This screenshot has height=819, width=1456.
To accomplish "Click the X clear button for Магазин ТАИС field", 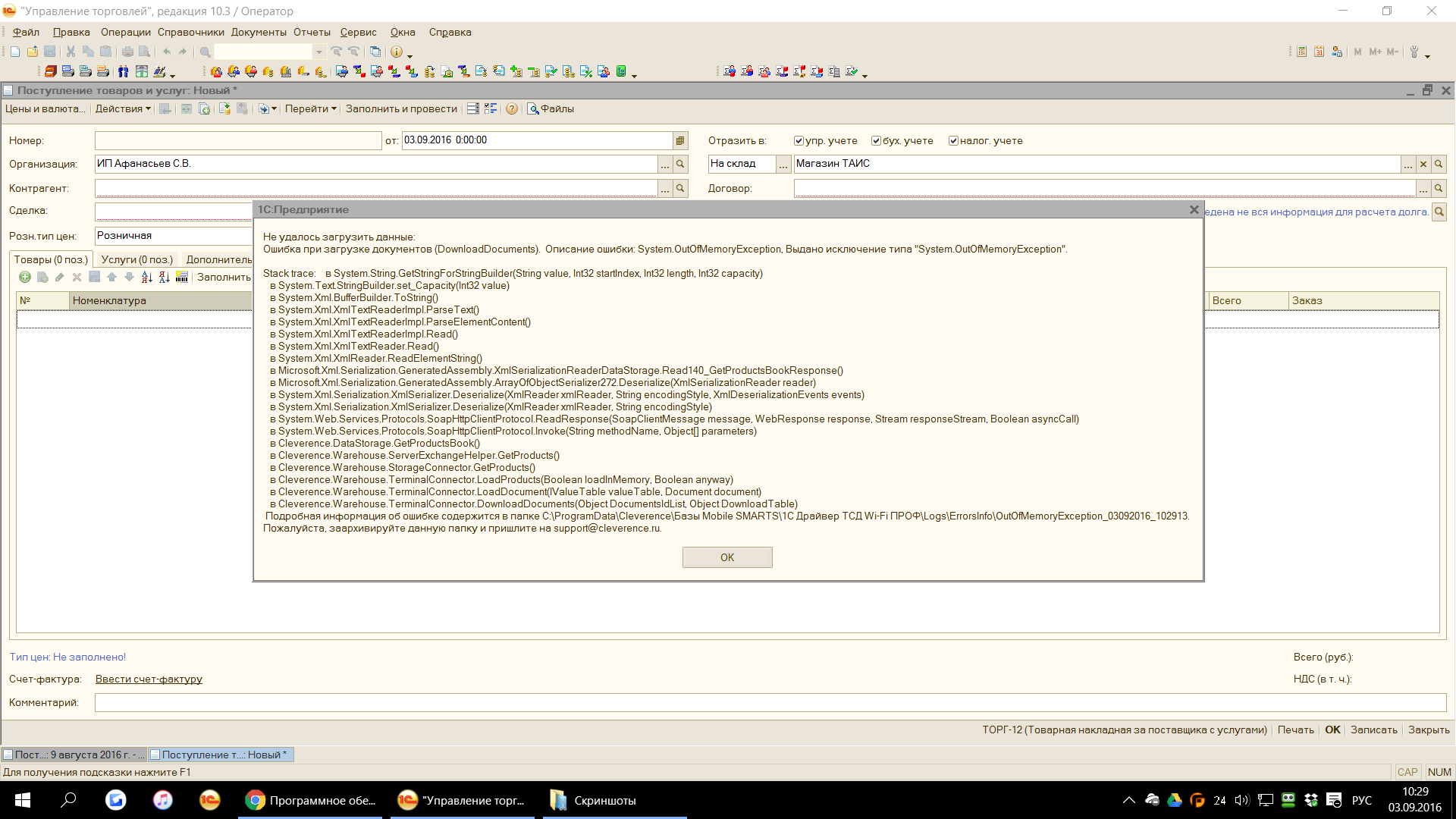I will click(x=1423, y=164).
